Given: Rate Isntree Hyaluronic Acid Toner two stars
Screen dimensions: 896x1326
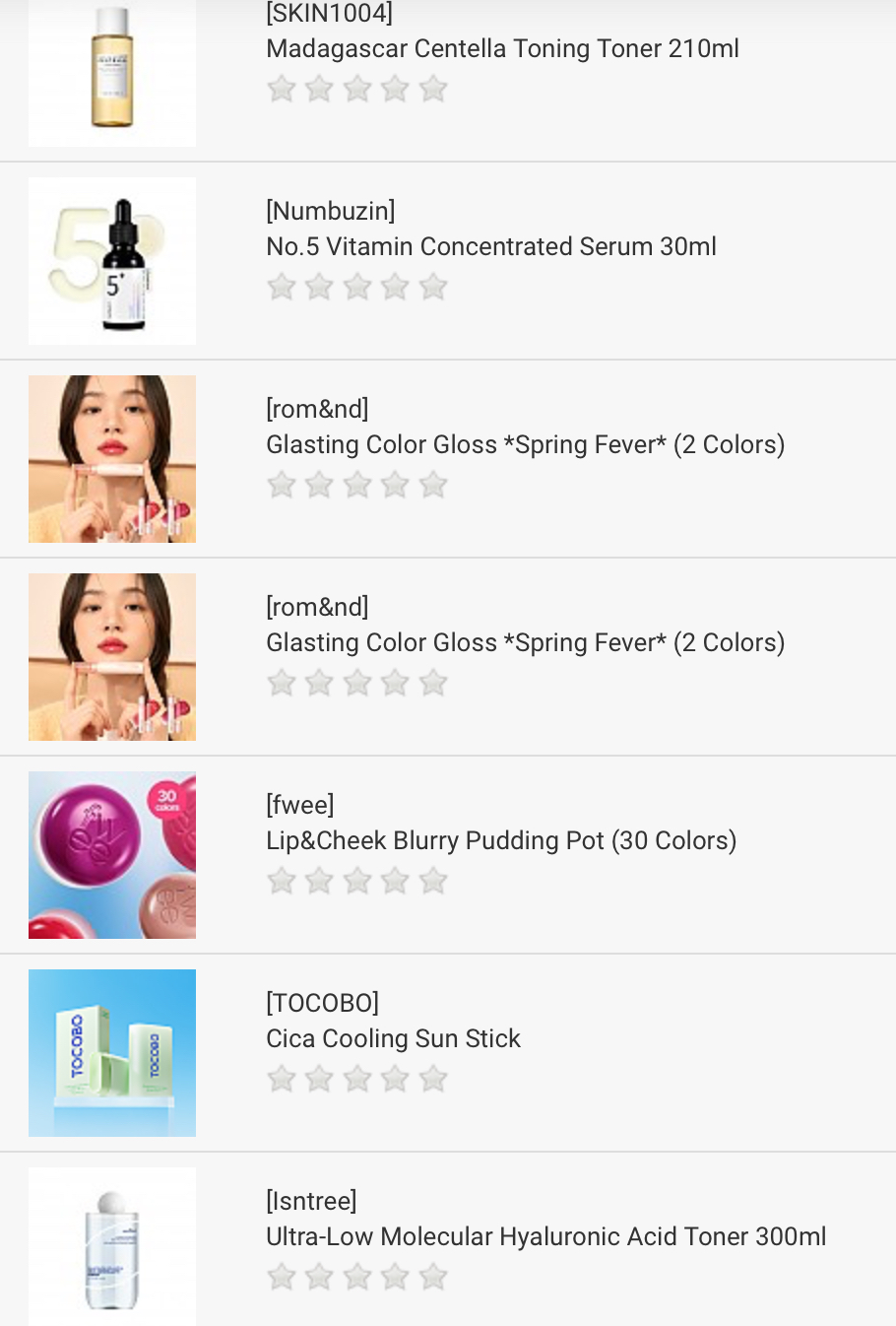Looking at the screenshot, I should click(x=319, y=1278).
